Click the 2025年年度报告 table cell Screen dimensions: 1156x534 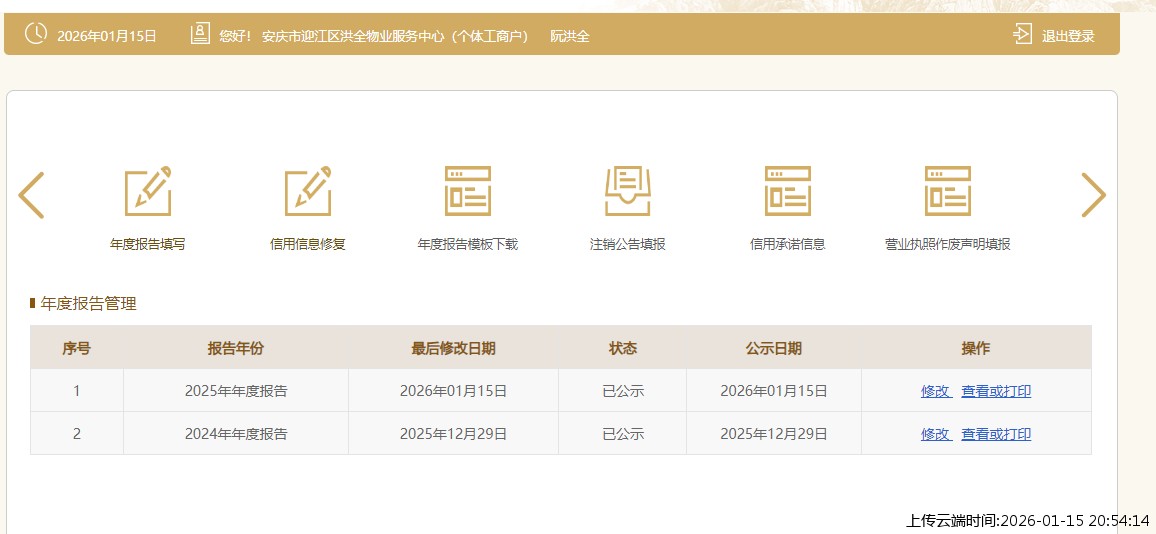(236, 391)
